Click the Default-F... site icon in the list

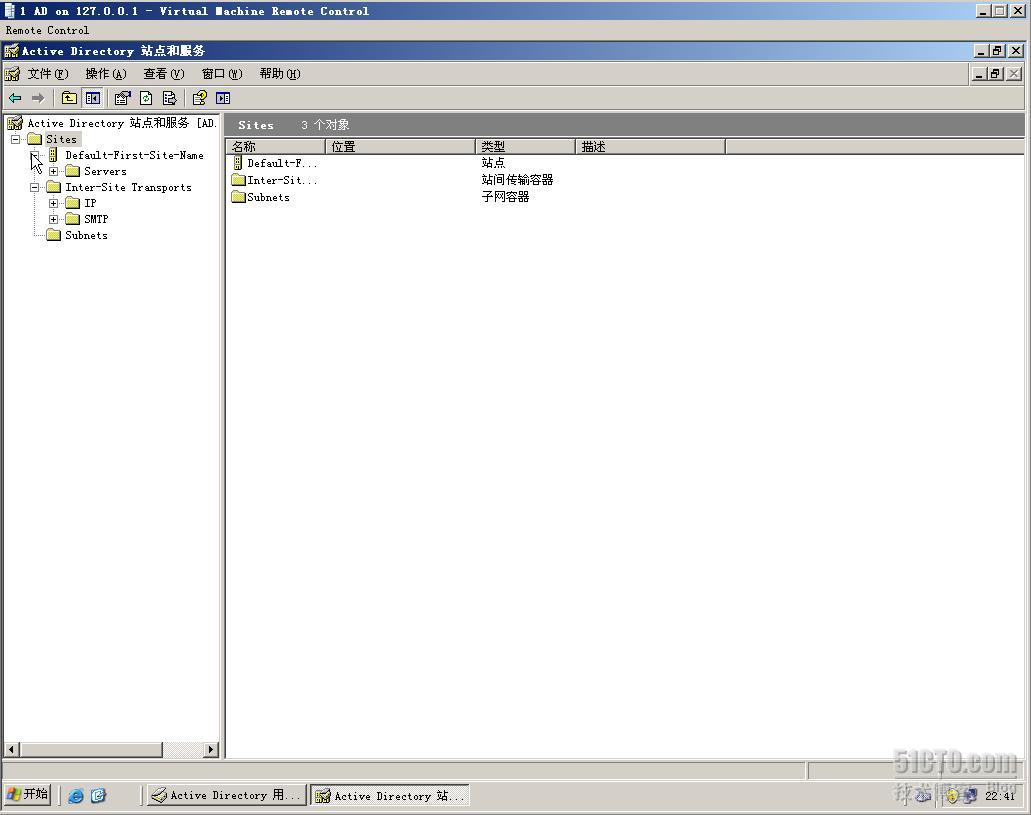tap(238, 162)
